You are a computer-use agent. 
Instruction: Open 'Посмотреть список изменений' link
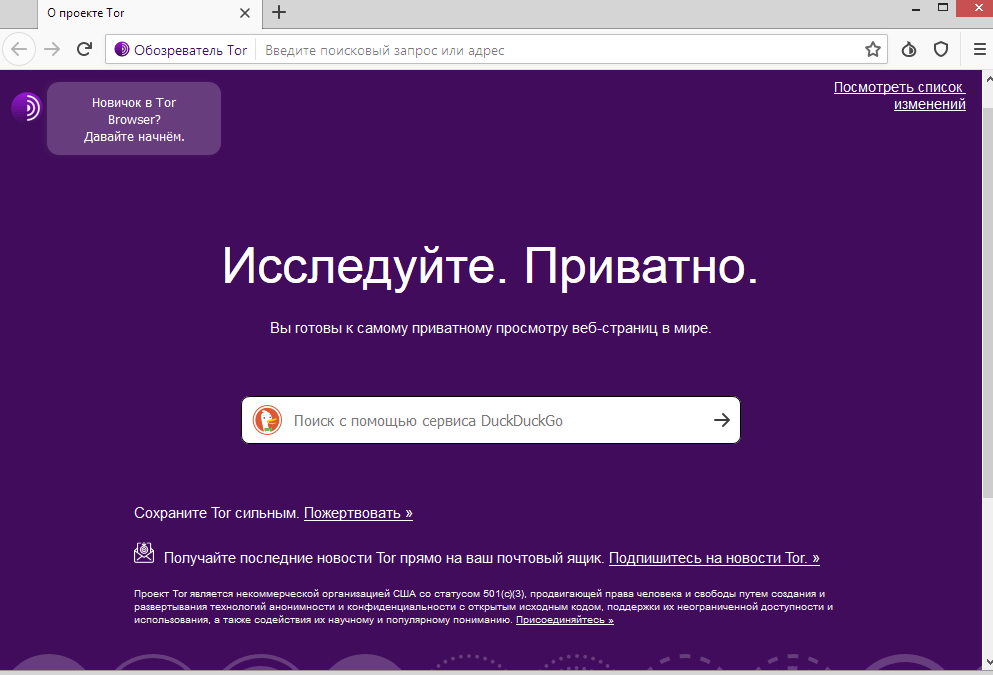(900, 96)
